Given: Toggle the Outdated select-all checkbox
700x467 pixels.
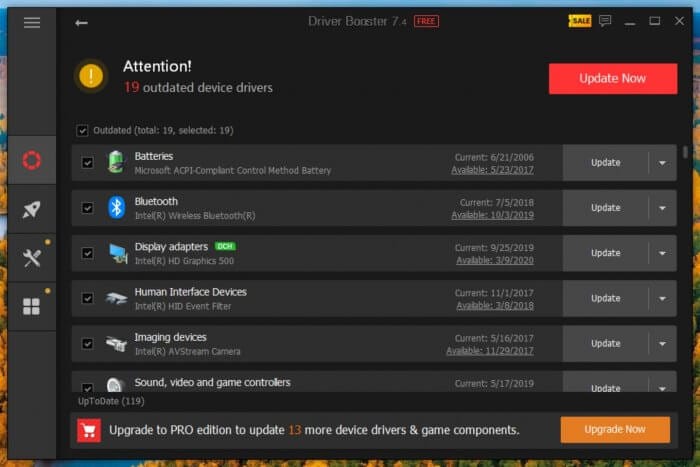Looking at the screenshot, I should [x=82, y=130].
